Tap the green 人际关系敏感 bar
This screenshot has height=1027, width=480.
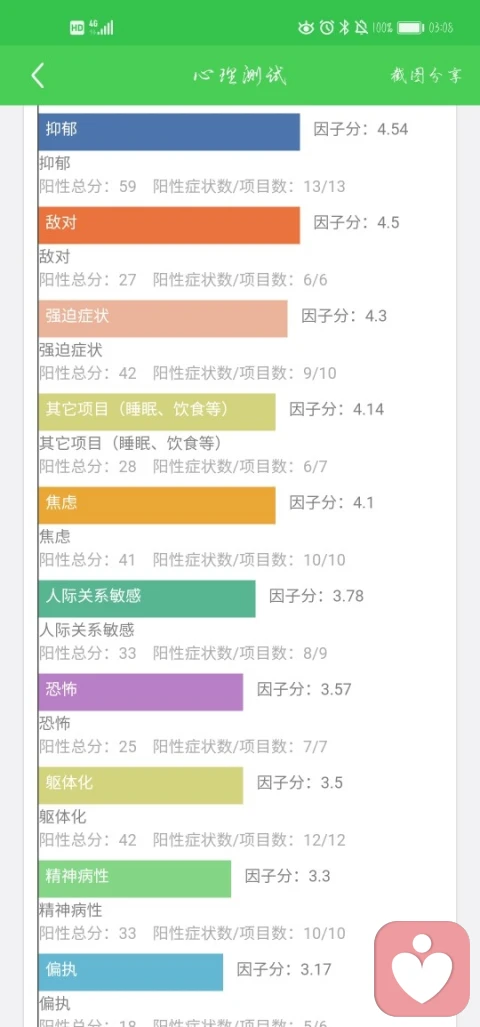tap(147, 599)
